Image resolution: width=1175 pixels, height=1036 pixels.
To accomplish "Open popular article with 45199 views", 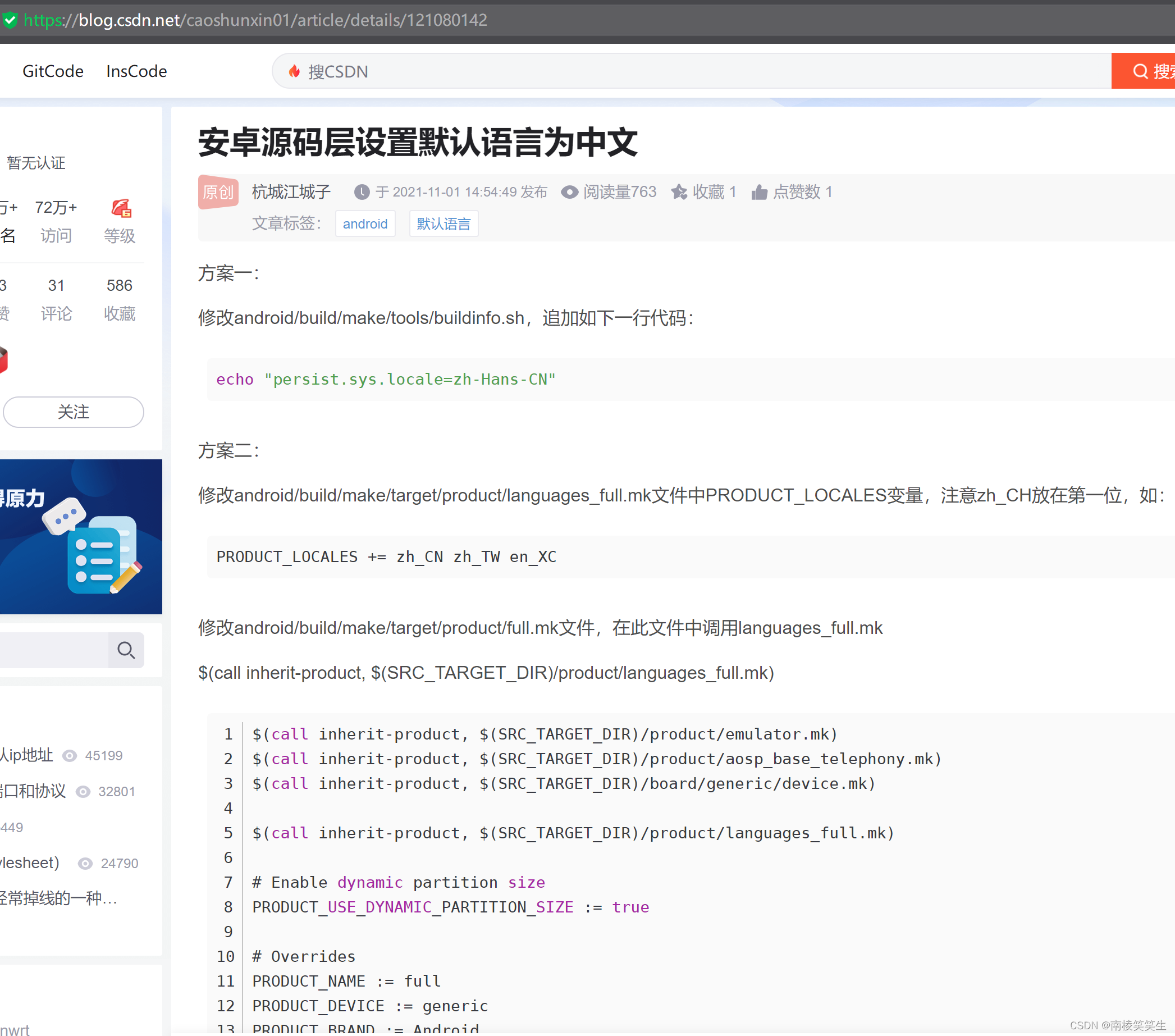I will [26, 755].
